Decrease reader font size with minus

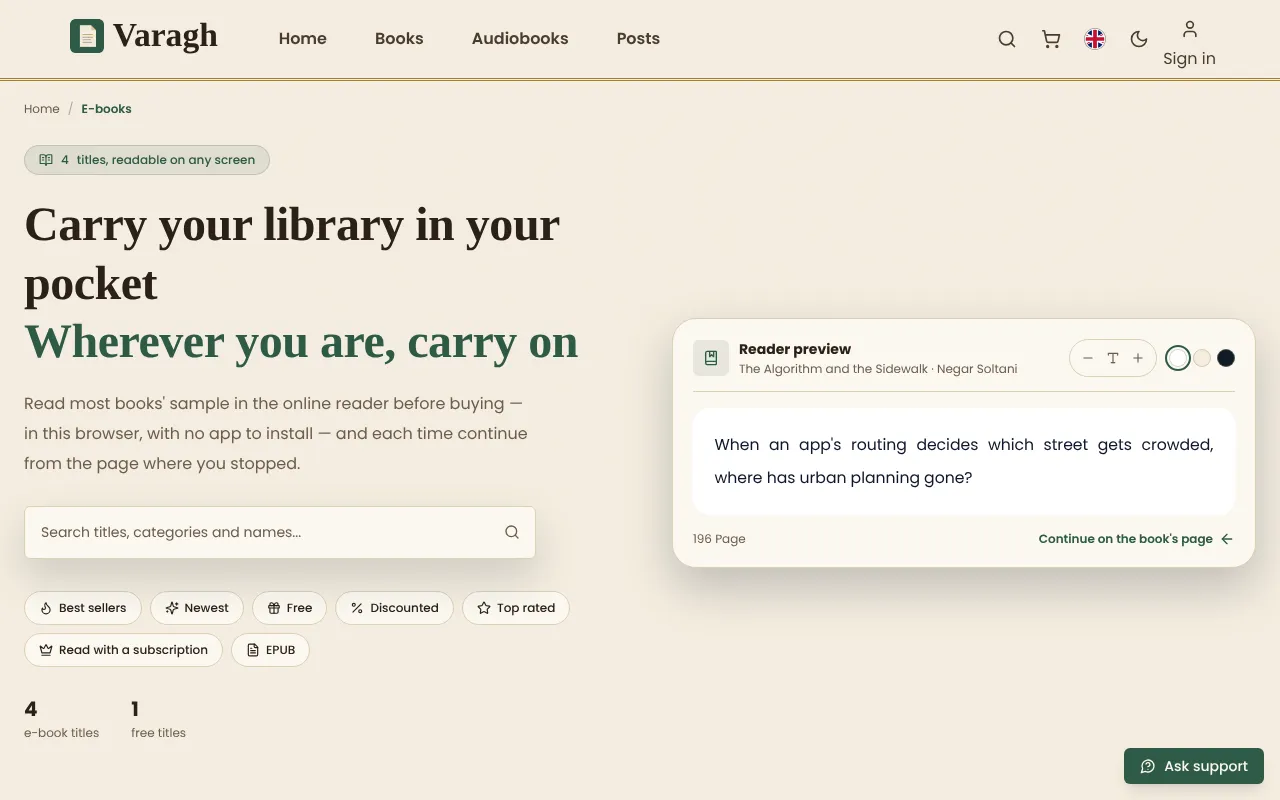coord(1088,358)
